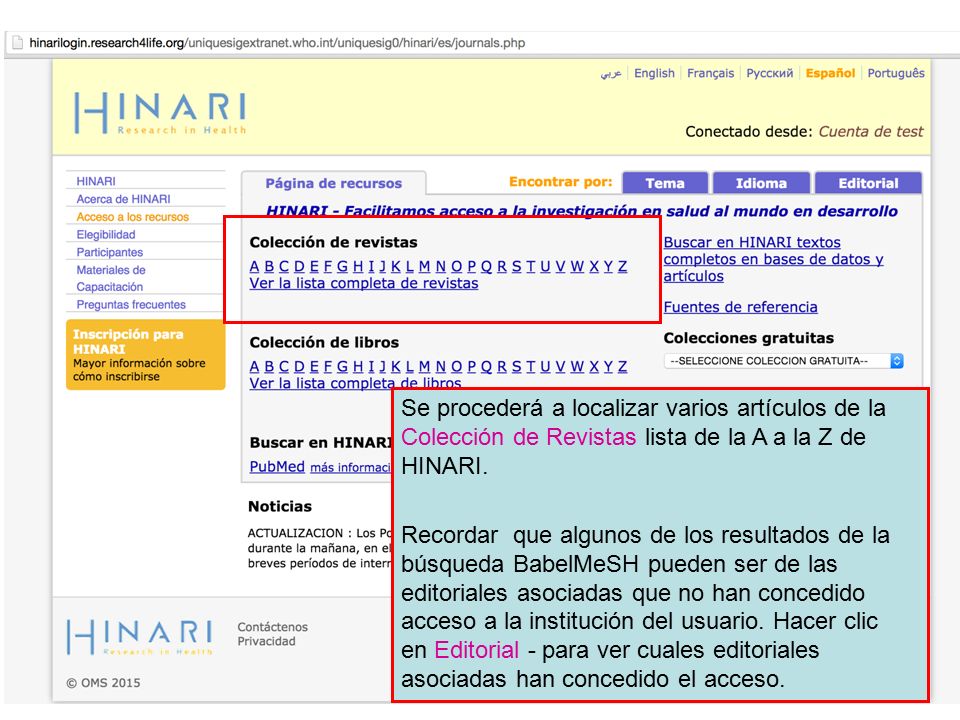960x720 pixels.
Task: Open Ver la lista completa de revistas
Action: coord(364,283)
